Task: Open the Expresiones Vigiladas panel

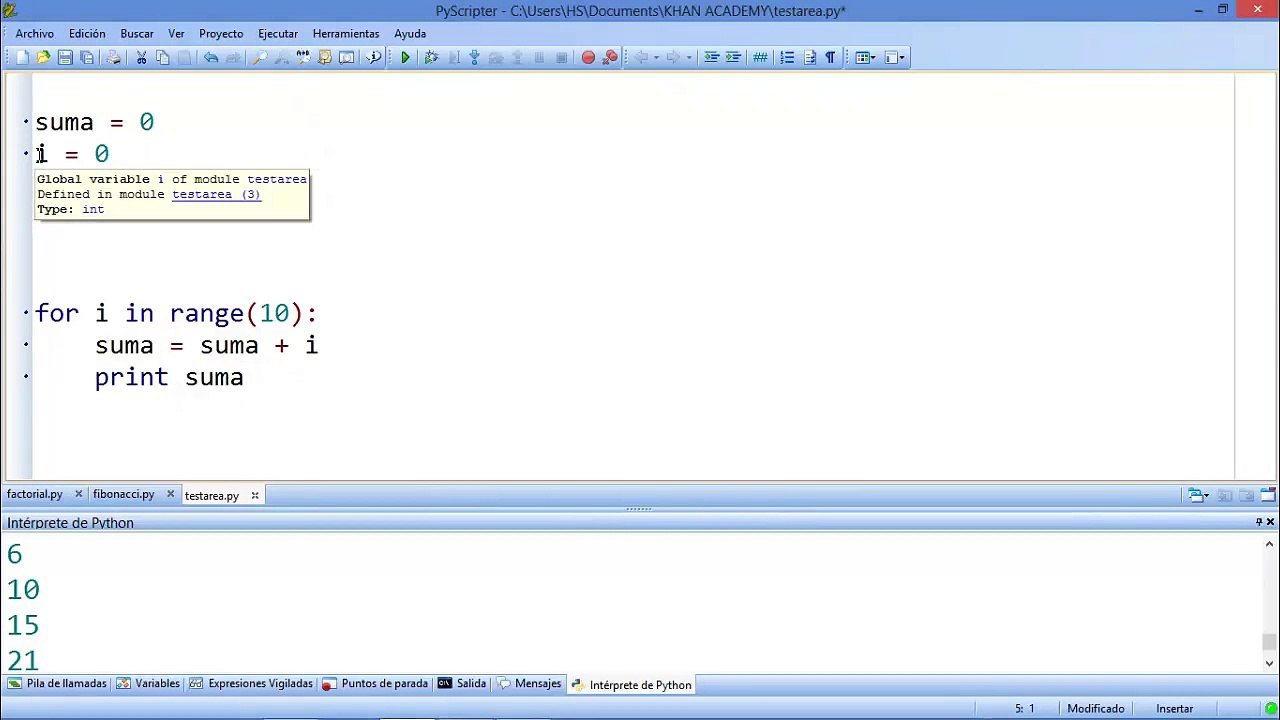Action: (251, 684)
